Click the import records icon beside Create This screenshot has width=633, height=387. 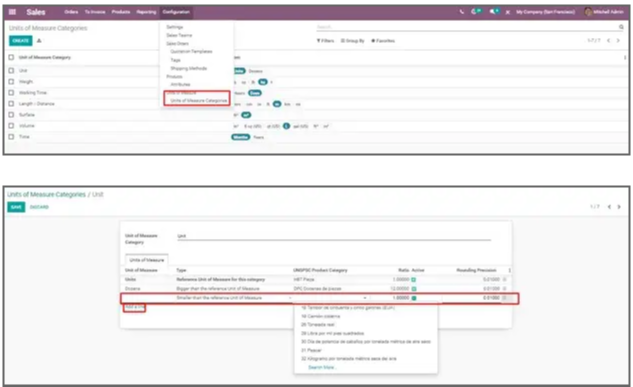click(39, 41)
